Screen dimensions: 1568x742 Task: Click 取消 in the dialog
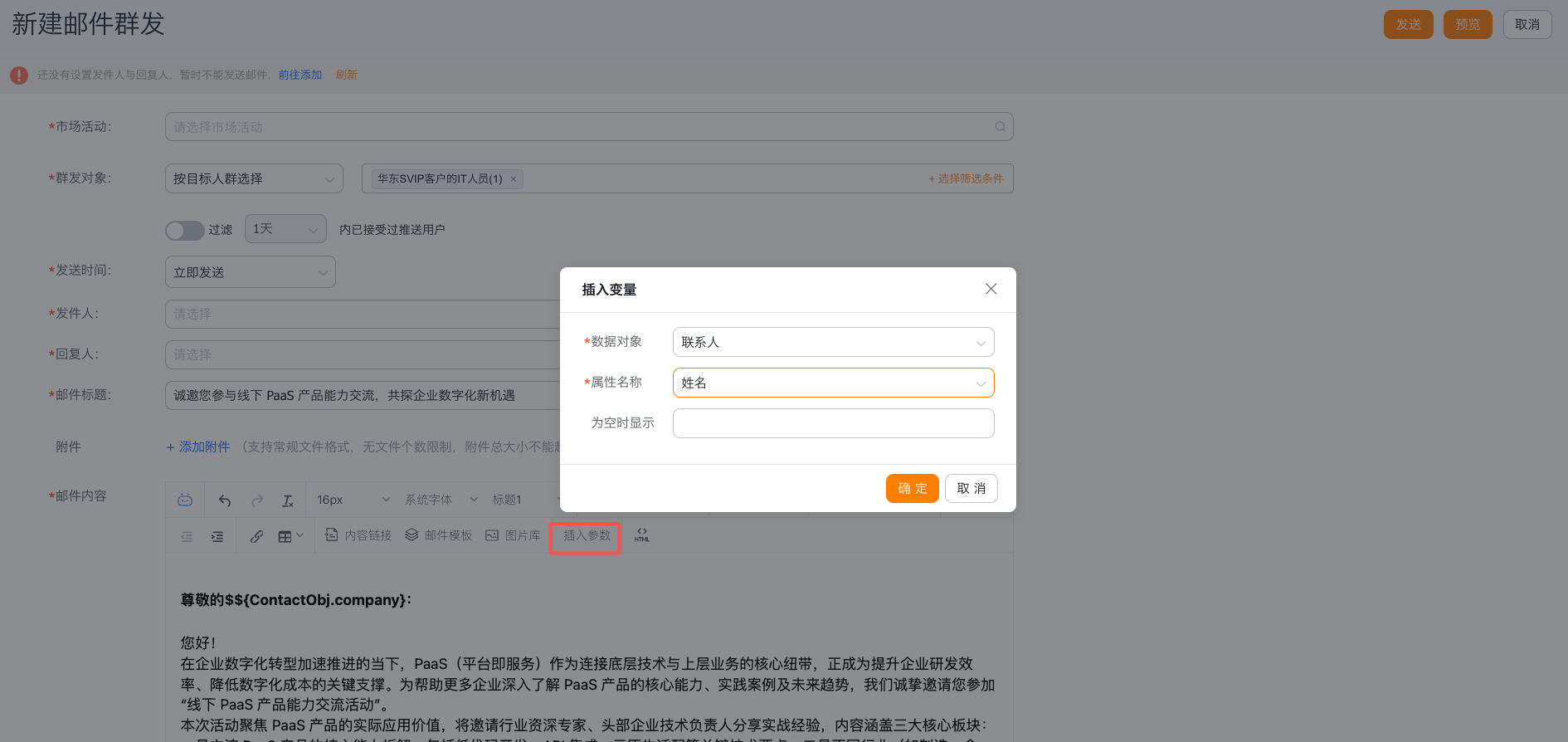click(x=971, y=488)
